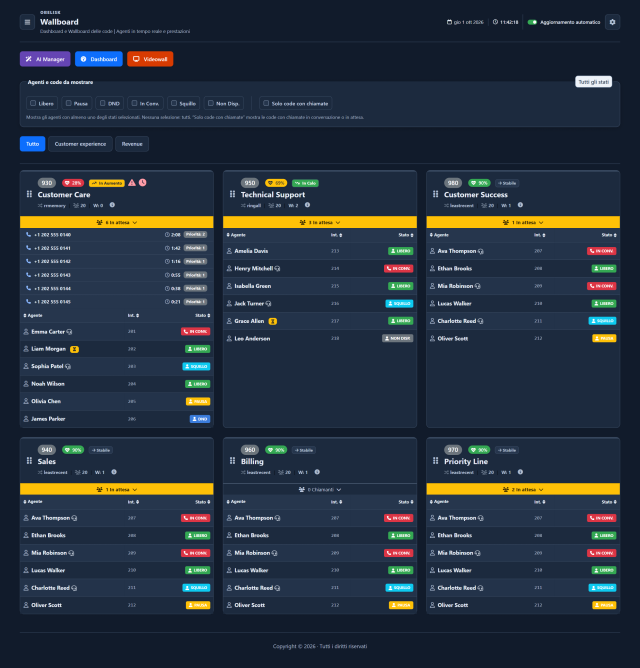
Task: Click the phone icon for +1 202 555 0143
Action: click(29, 275)
